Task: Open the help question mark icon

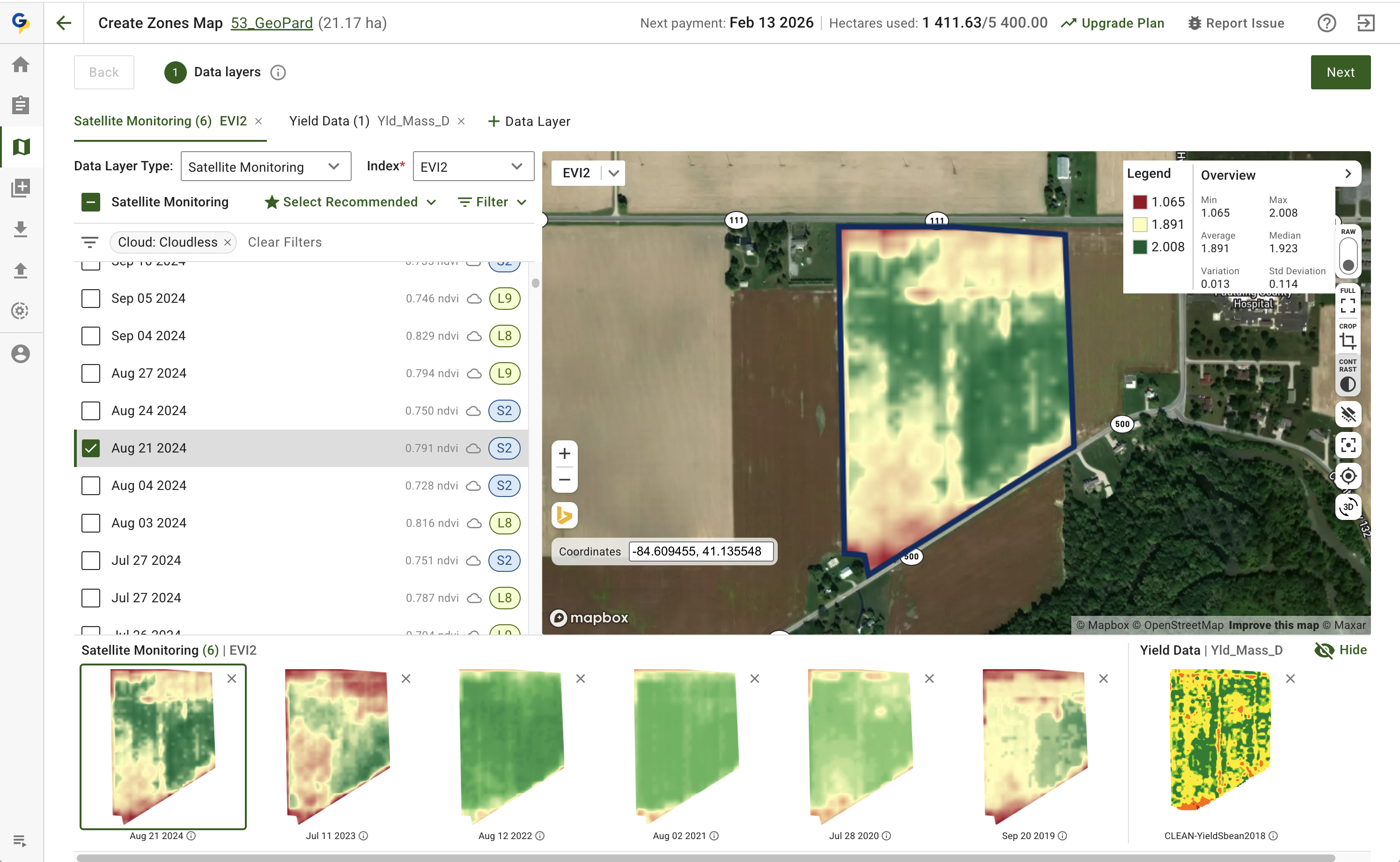Action: click(1326, 23)
